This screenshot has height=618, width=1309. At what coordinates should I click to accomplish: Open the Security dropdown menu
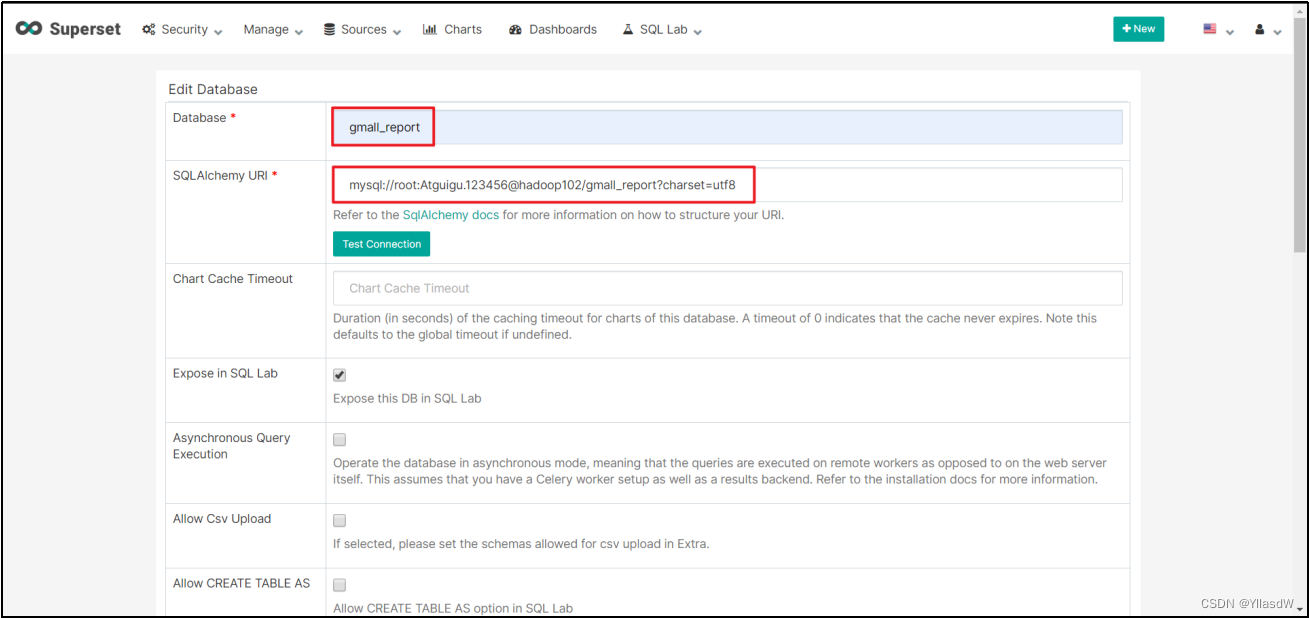pos(183,30)
